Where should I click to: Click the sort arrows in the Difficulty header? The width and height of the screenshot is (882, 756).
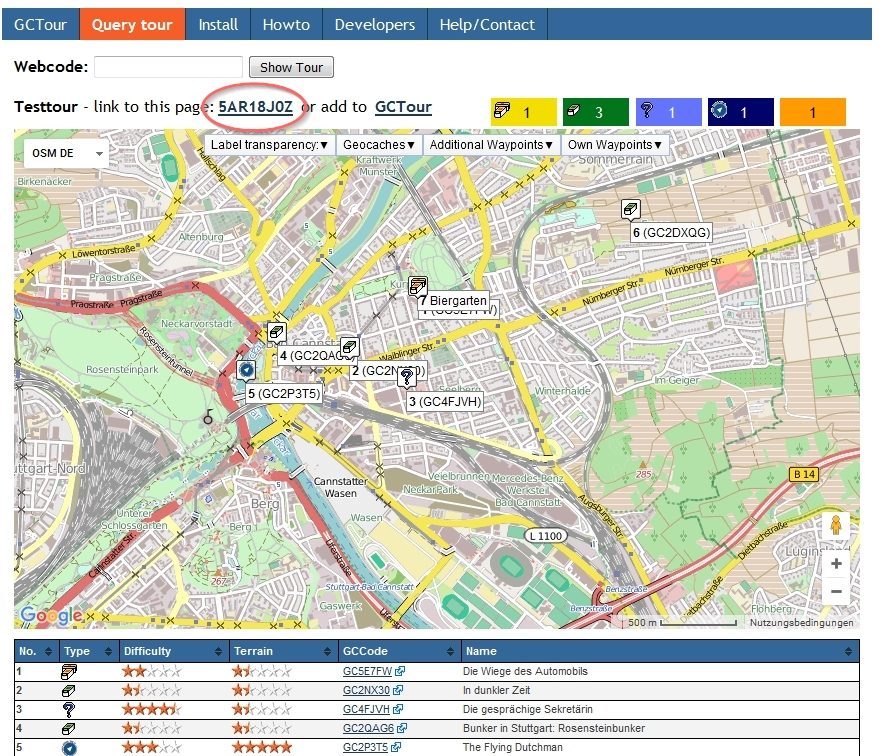tap(218, 651)
